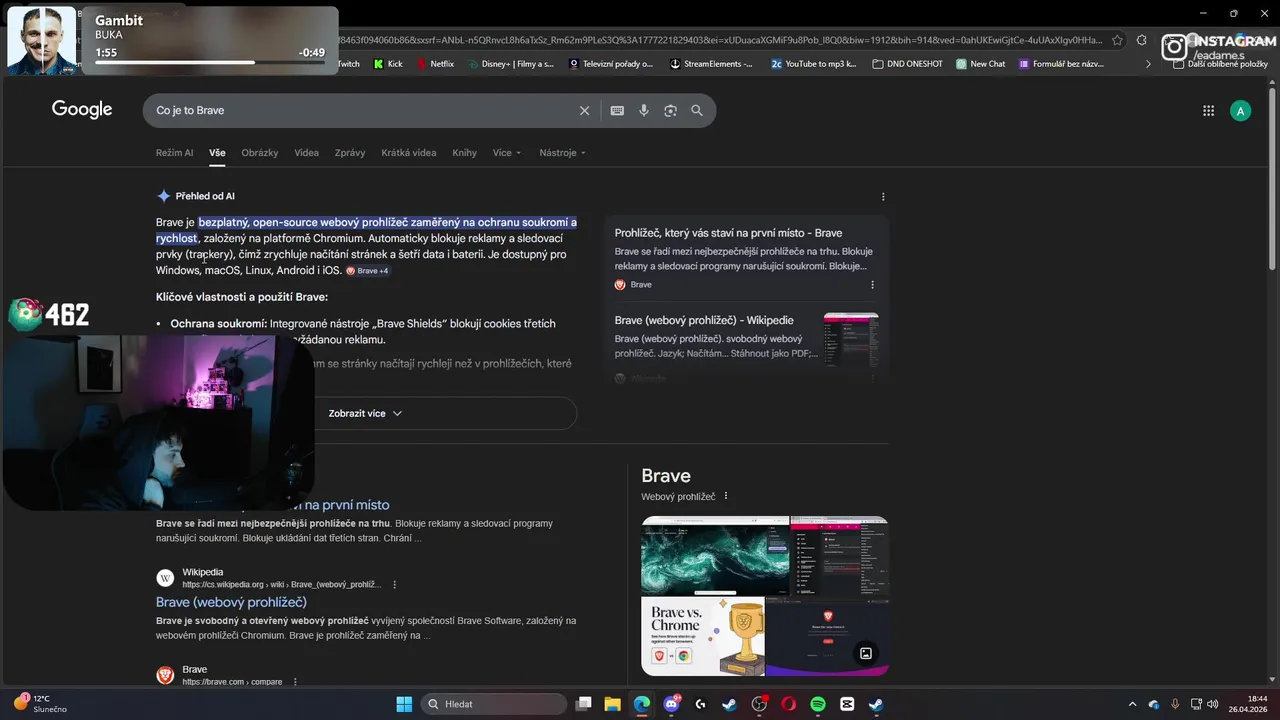This screenshot has height=720, width=1280.
Task: Open Opera browser from taskbar
Action: coord(788,704)
